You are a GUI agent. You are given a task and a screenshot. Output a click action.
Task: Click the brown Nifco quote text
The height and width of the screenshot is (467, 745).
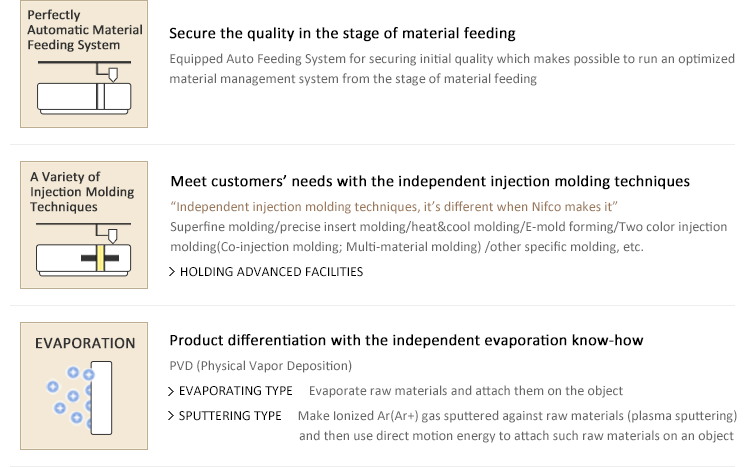click(394, 207)
